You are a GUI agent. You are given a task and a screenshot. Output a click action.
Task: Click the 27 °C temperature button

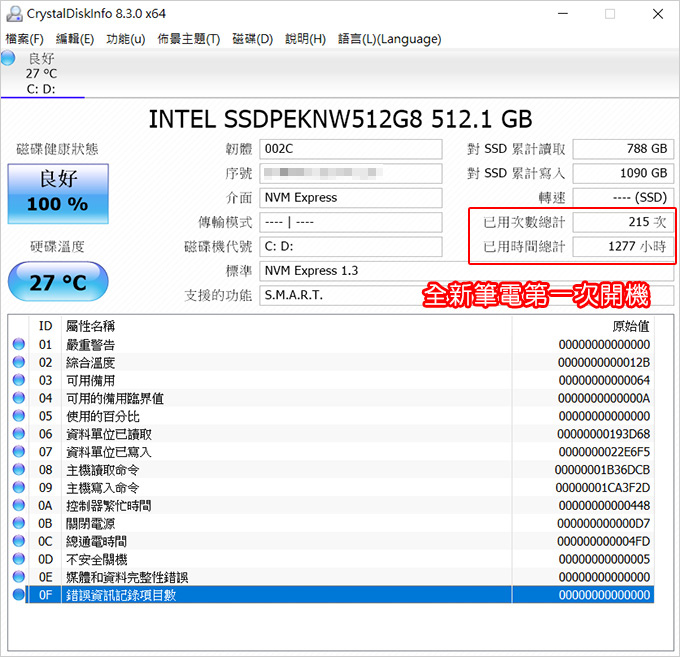[x=58, y=281]
